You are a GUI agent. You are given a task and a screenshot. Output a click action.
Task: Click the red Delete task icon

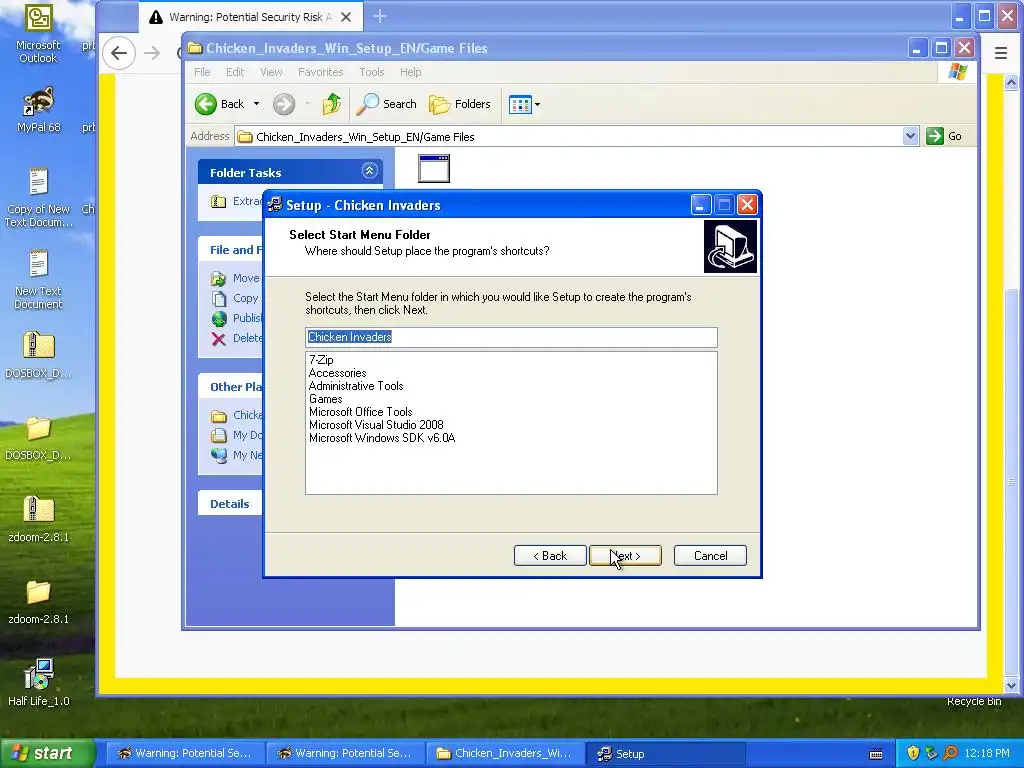(x=219, y=338)
